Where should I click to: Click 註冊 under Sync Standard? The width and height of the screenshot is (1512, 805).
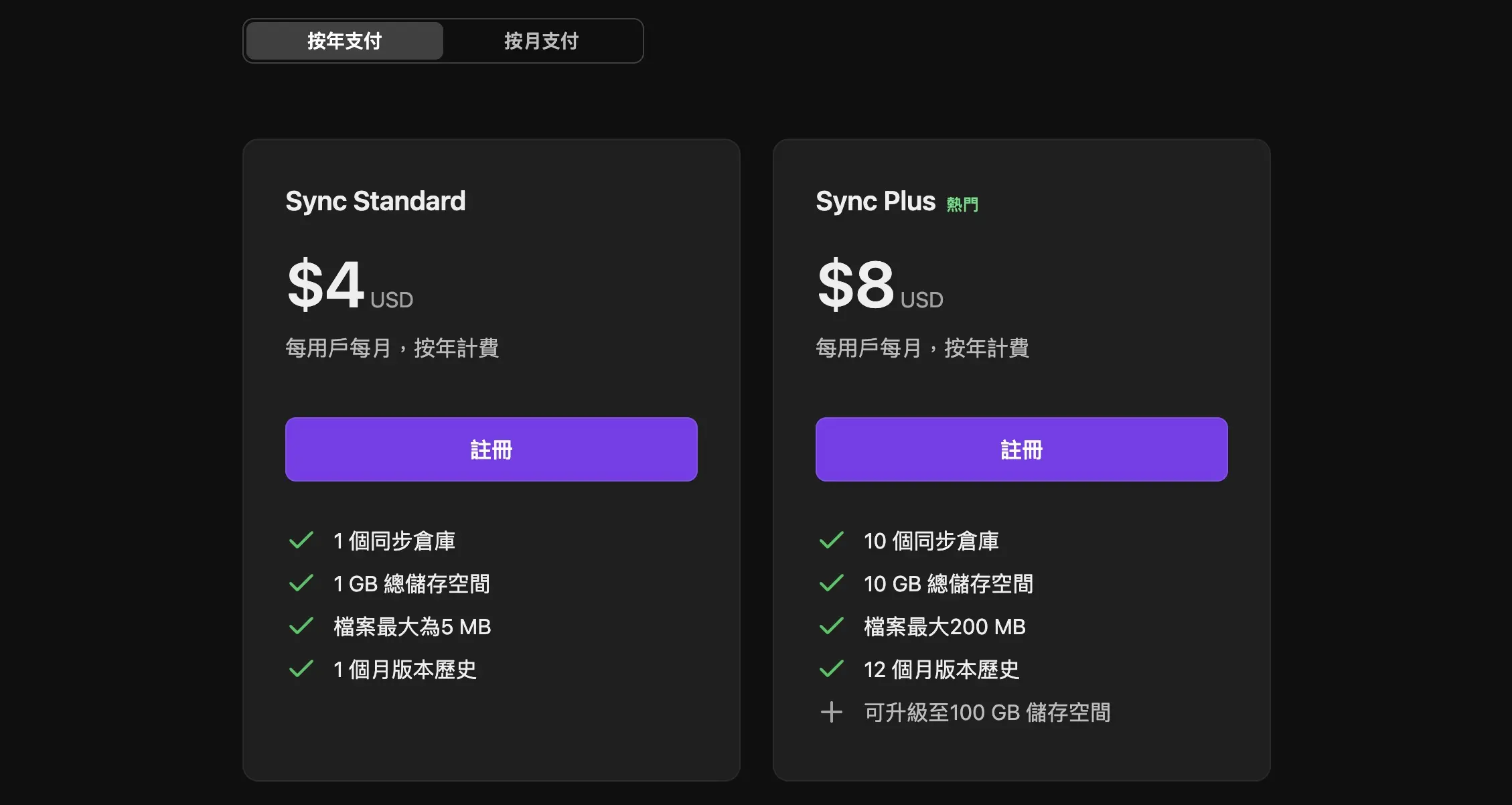tap(491, 449)
